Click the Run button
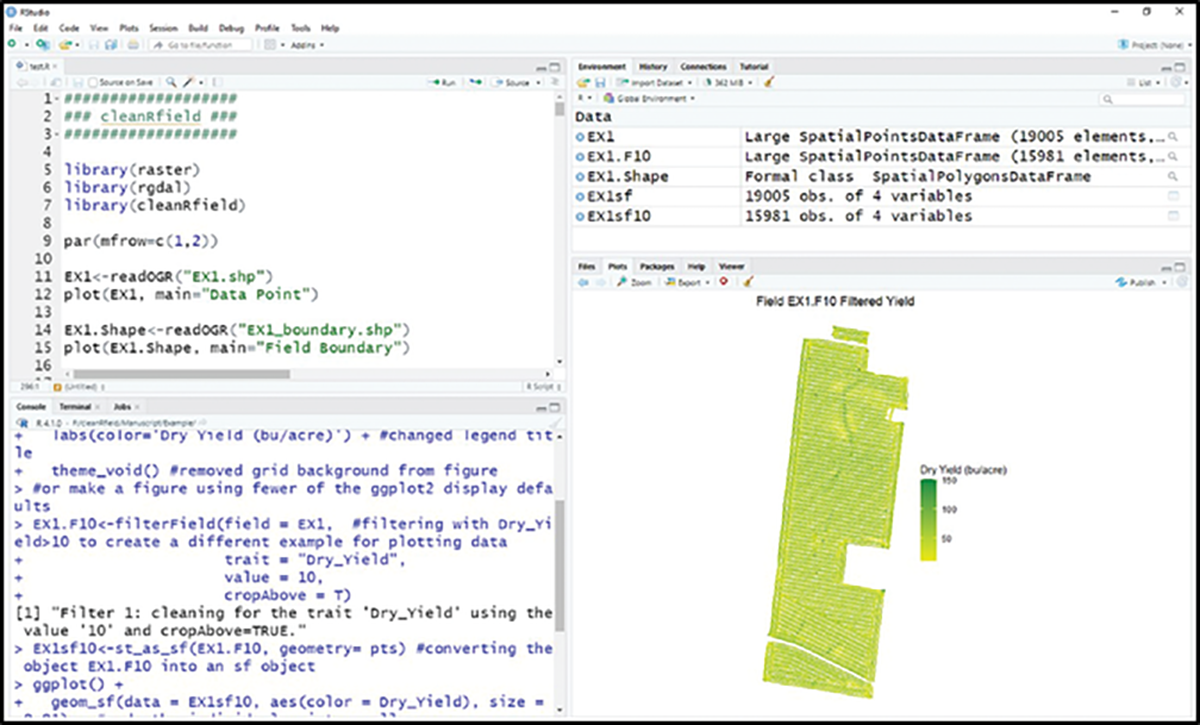The image size is (1200, 725). 444,82
